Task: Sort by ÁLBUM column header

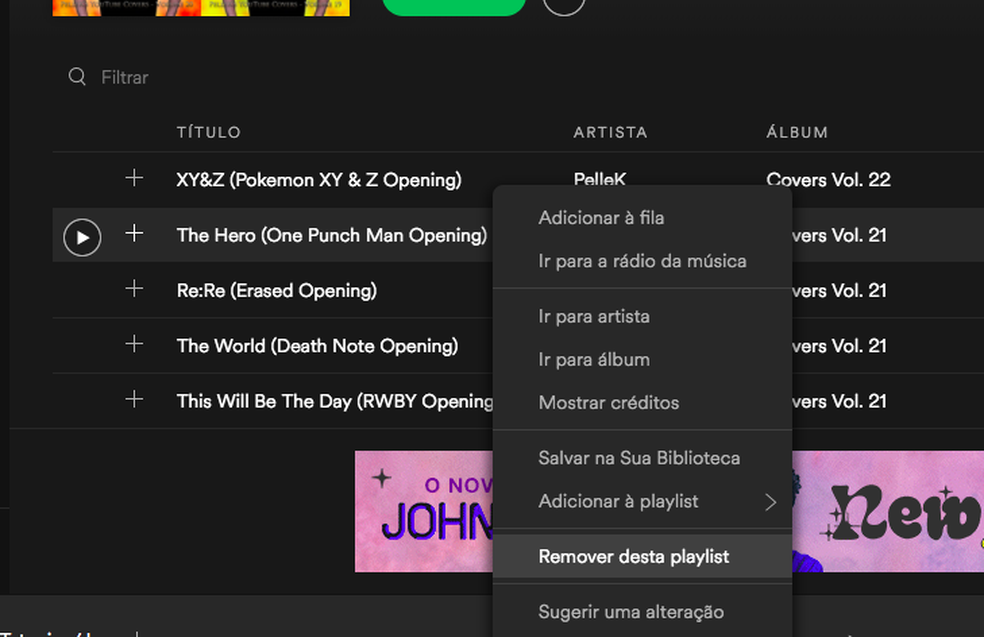Action: (797, 132)
